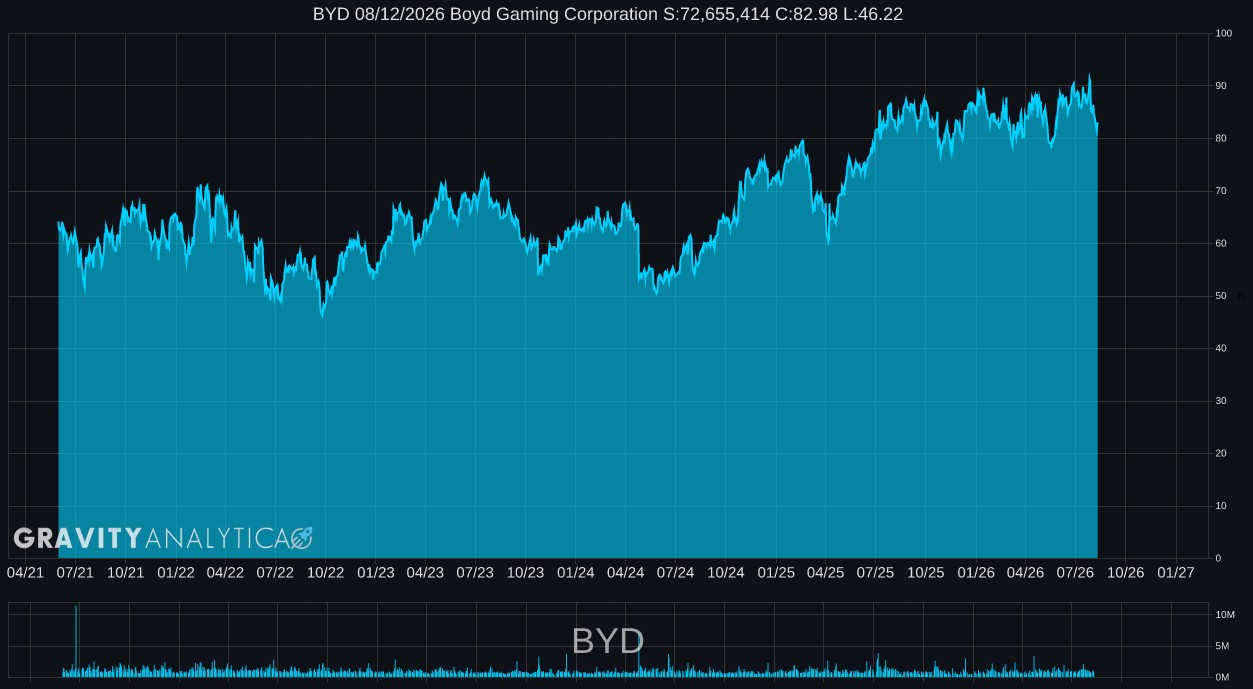Click the 01/27 date label on the x-axis

[x=1175, y=573]
